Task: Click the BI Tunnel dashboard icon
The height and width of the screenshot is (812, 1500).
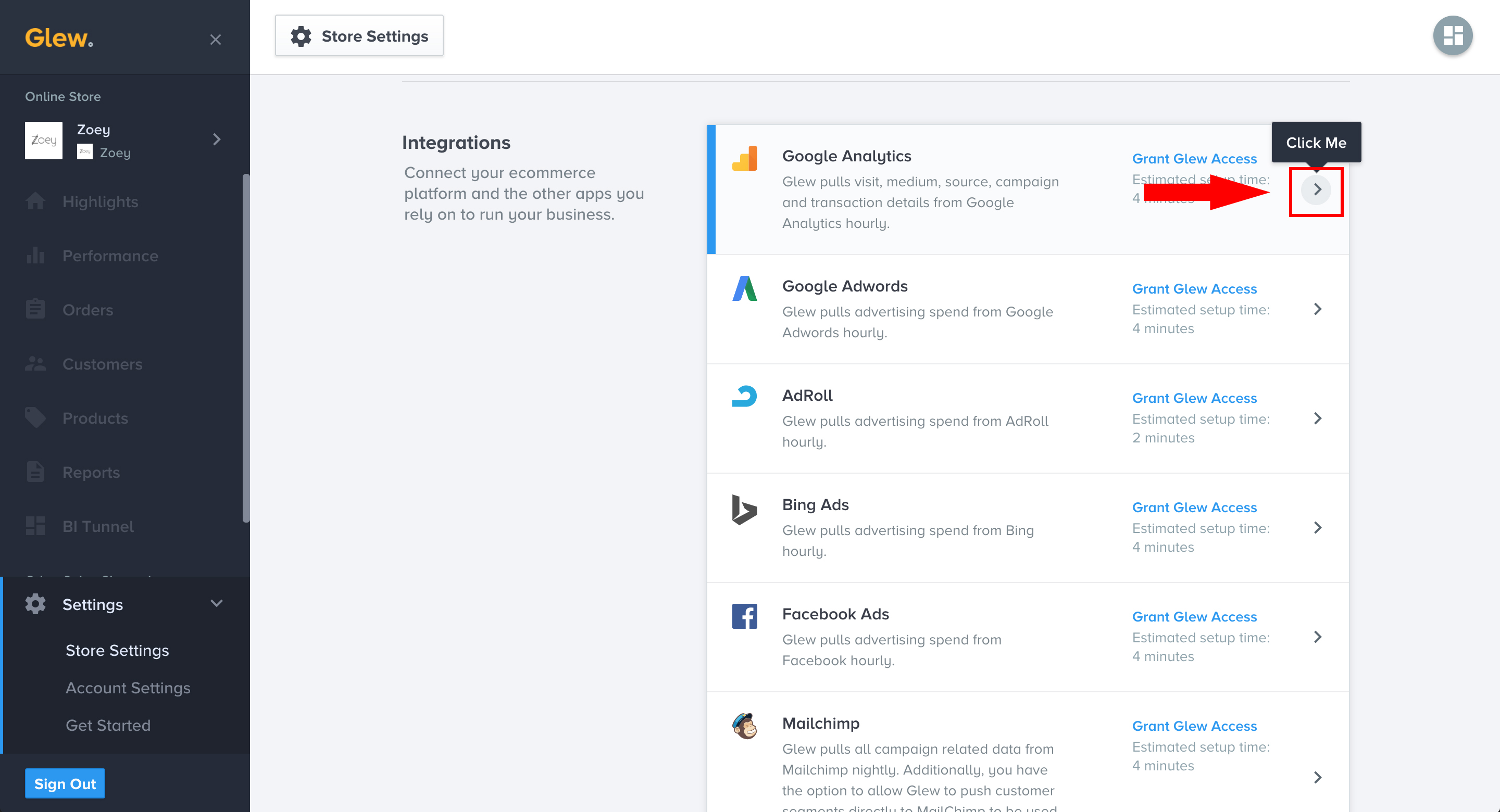Action: pyautogui.click(x=35, y=526)
